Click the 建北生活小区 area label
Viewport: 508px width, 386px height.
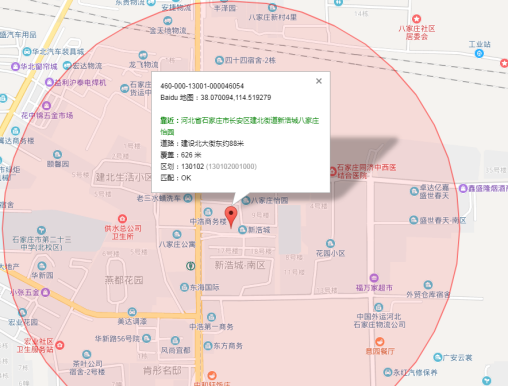123,177
